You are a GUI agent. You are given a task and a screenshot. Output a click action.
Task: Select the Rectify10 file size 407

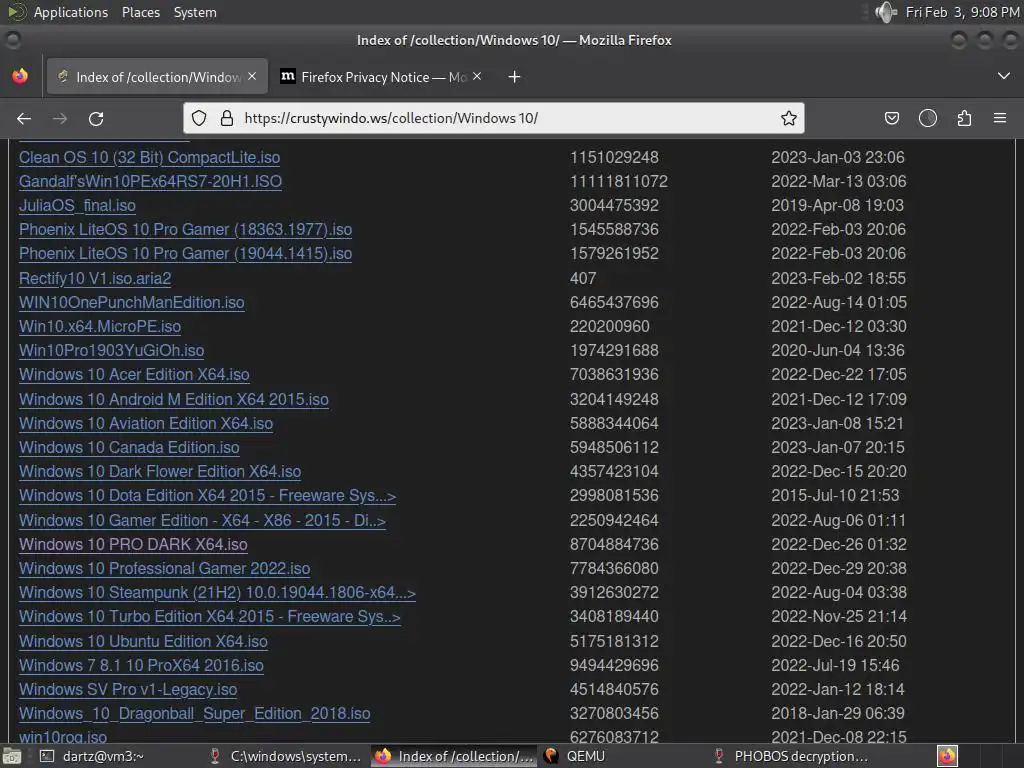point(583,278)
